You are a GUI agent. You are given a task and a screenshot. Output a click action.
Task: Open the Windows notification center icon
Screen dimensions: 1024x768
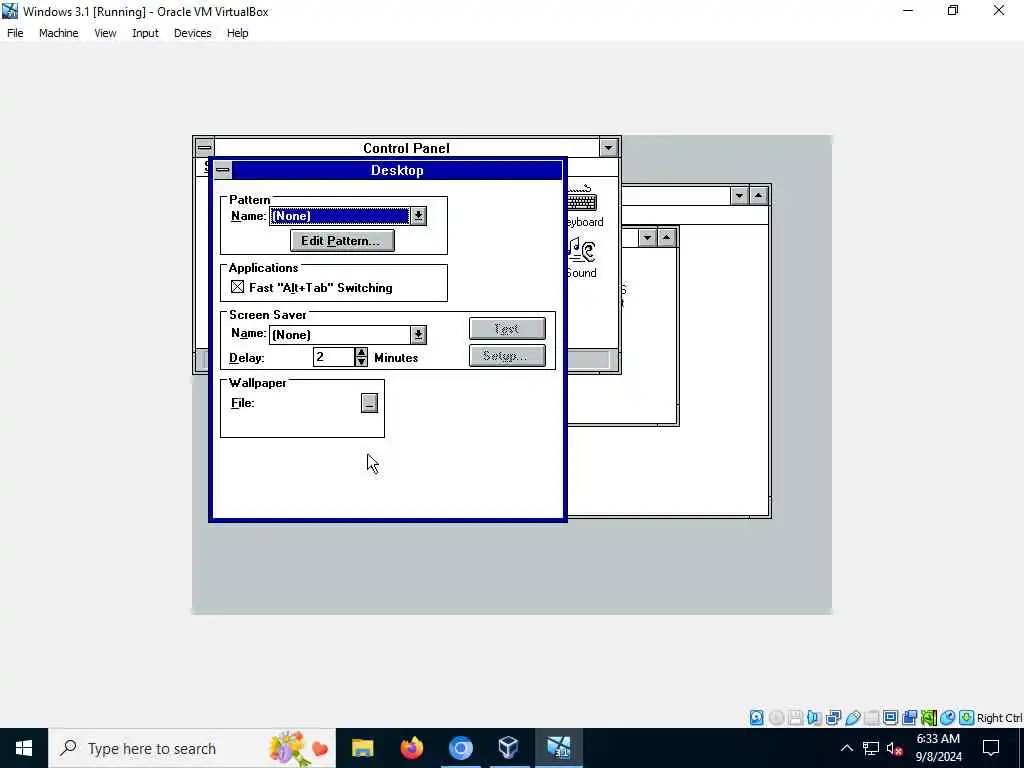pos(991,748)
